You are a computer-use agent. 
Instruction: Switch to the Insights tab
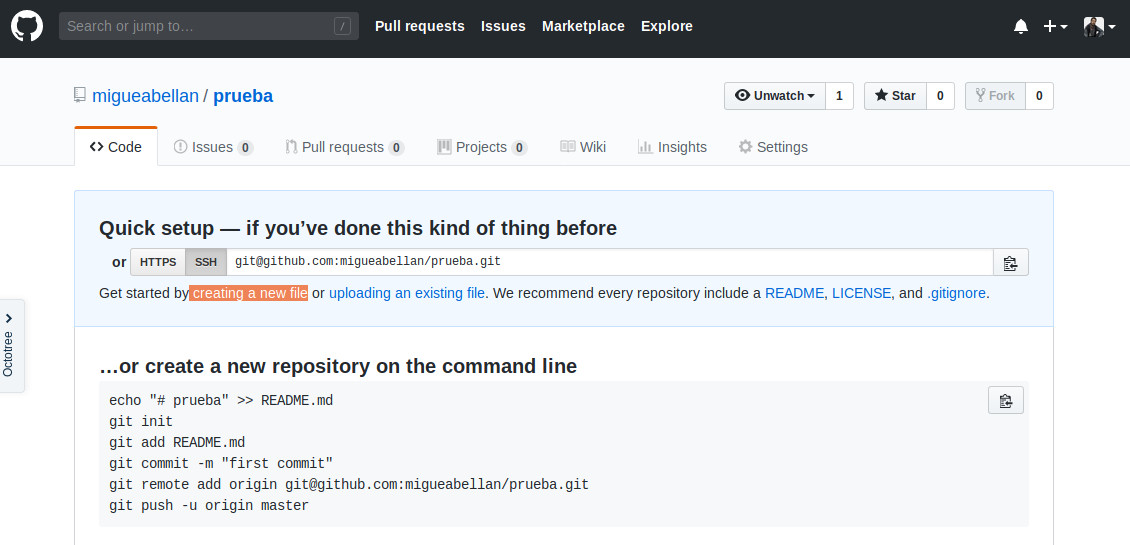pos(672,147)
